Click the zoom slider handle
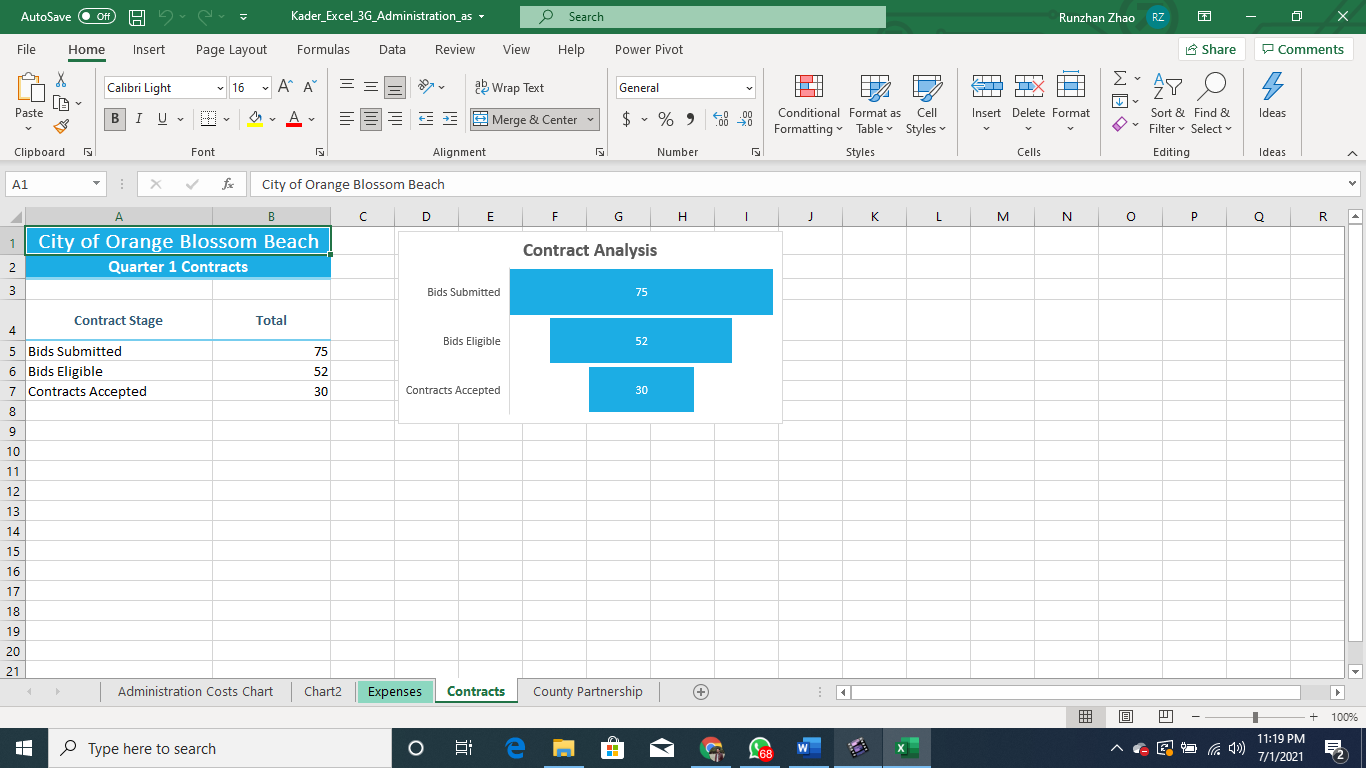This screenshot has height=768, width=1366. tap(1255, 717)
